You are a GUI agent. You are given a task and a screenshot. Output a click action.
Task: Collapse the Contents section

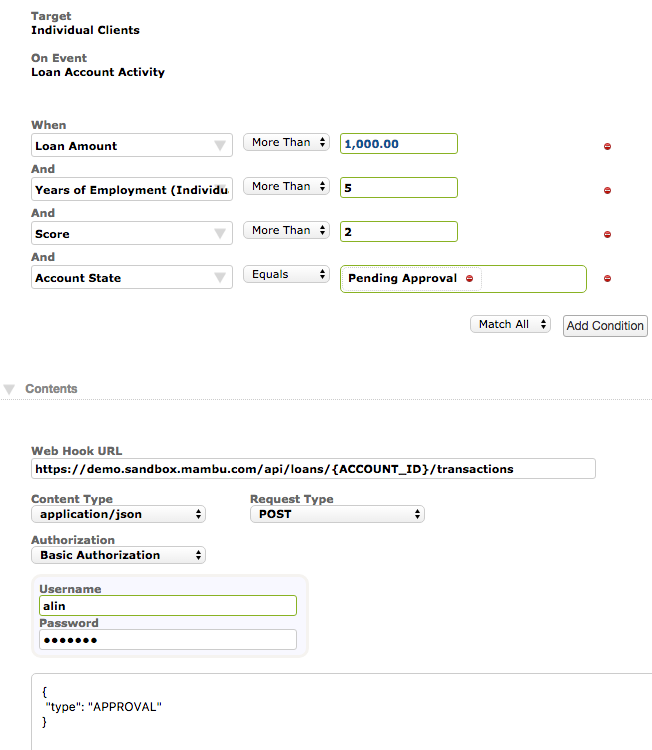pyautogui.click(x=10, y=388)
